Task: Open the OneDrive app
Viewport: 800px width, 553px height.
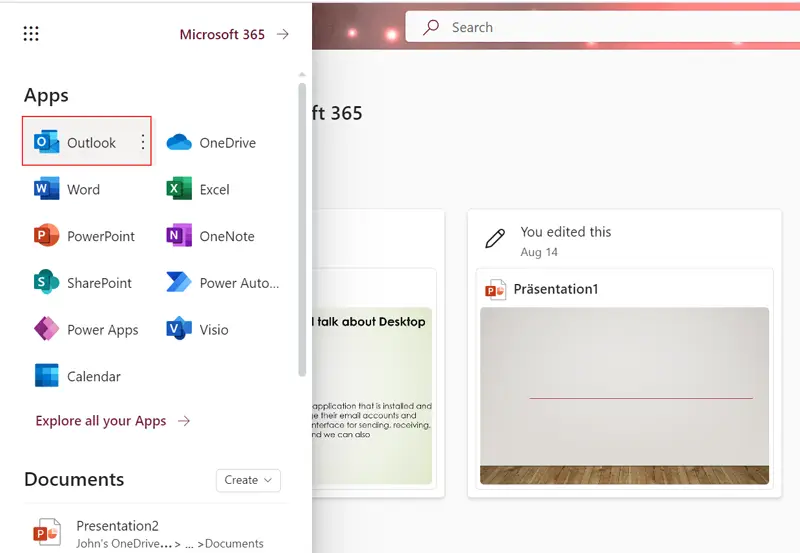Action: (x=212, y=143)
